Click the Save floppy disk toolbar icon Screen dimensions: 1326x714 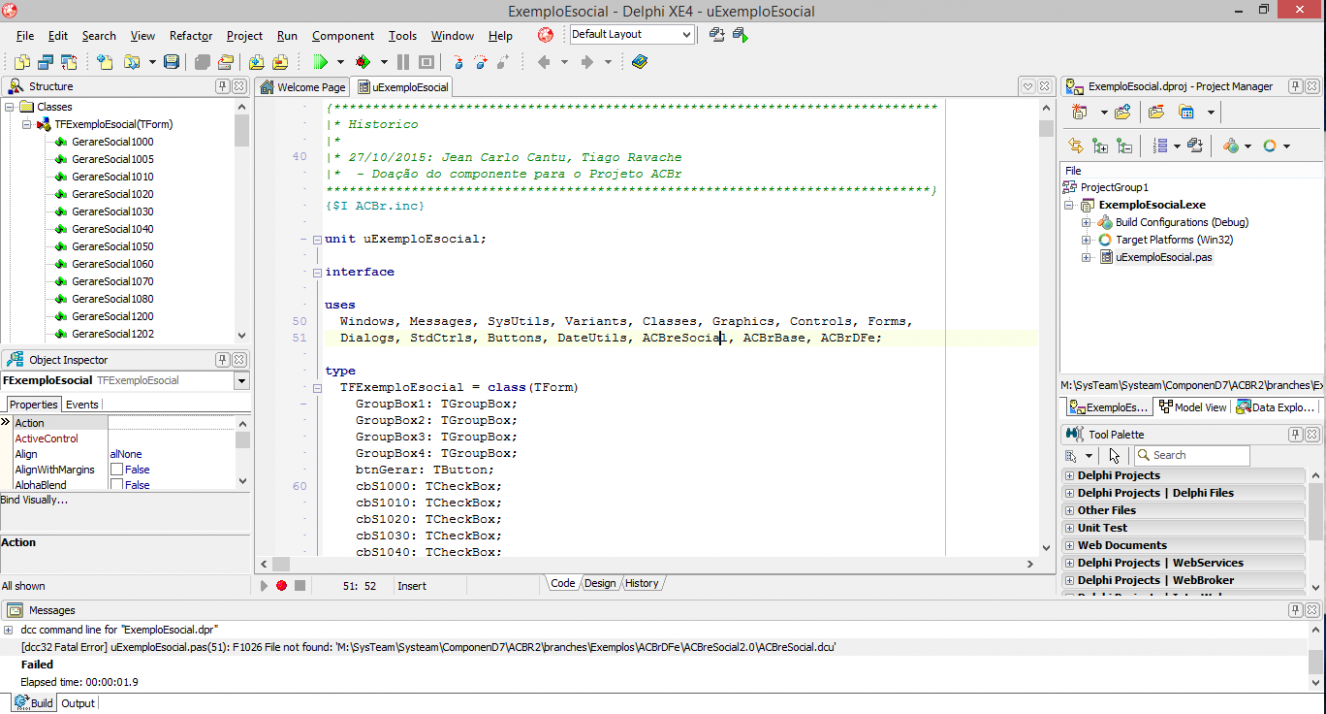(x=171, y=62)
